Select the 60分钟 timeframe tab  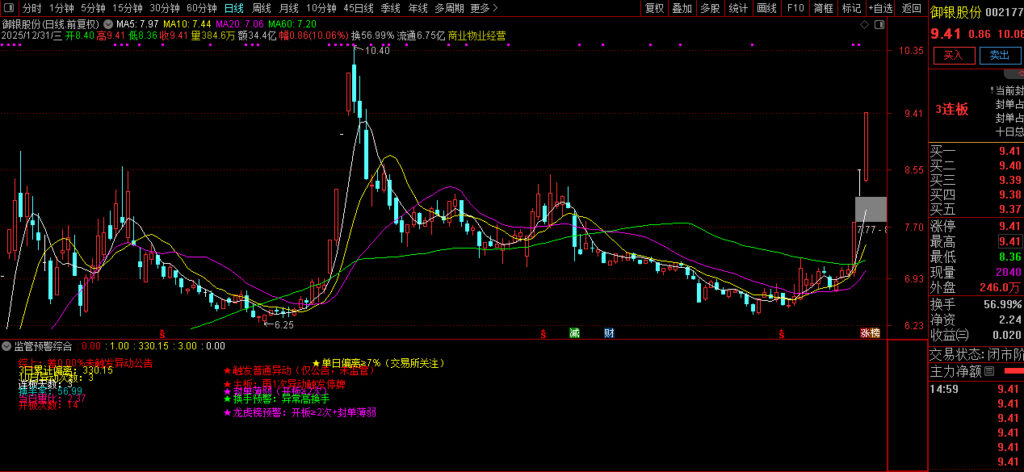click(202, 8)
